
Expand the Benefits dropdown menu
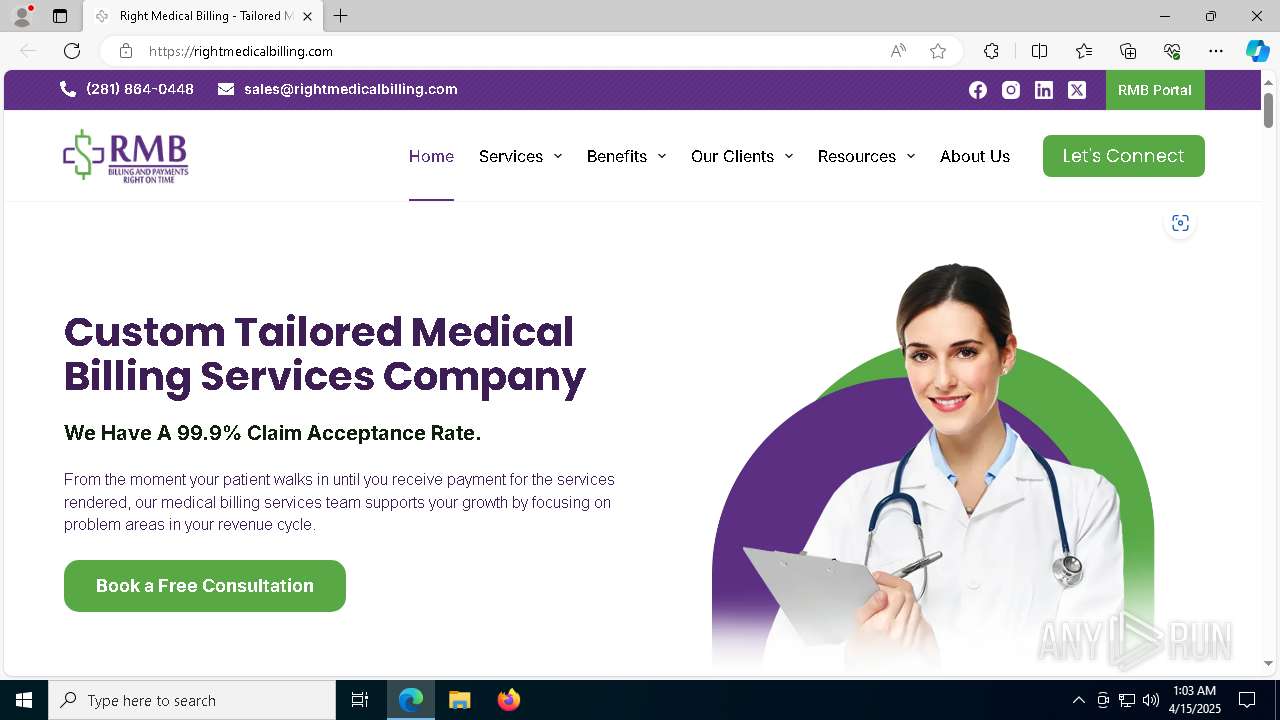[x=626, y=156]
